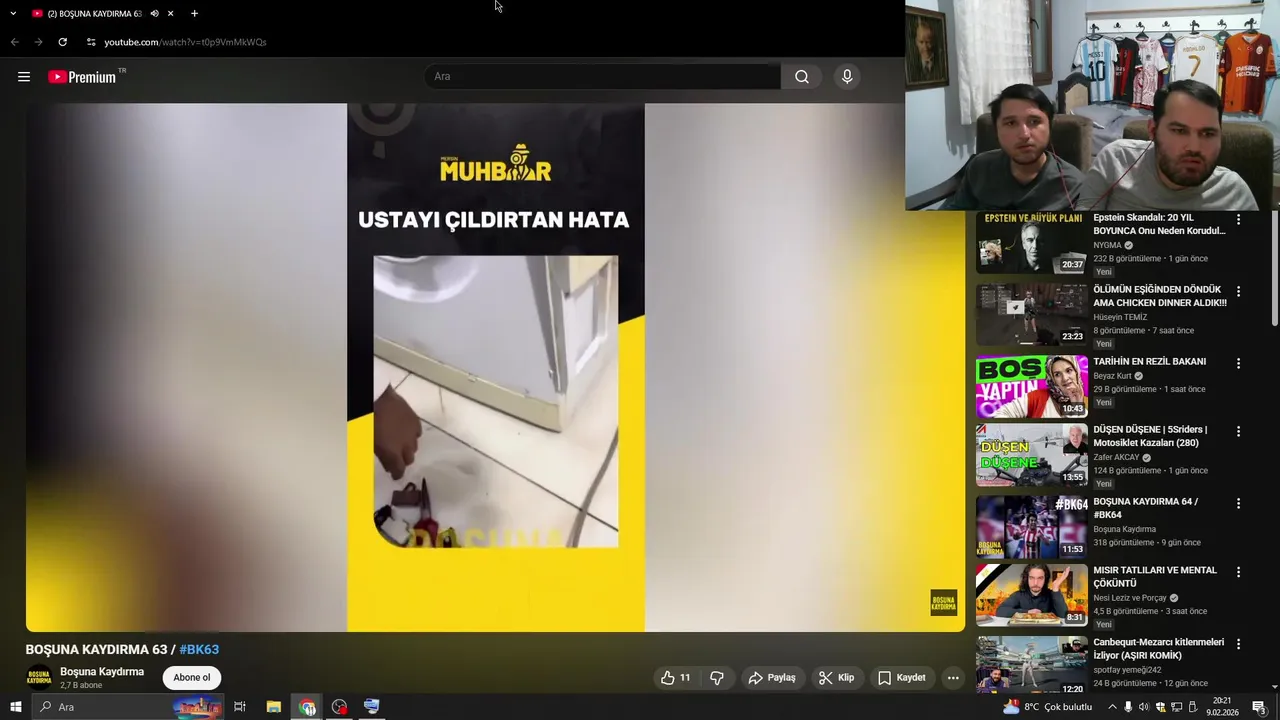Open Task View on the taskbar

(240, 707)
